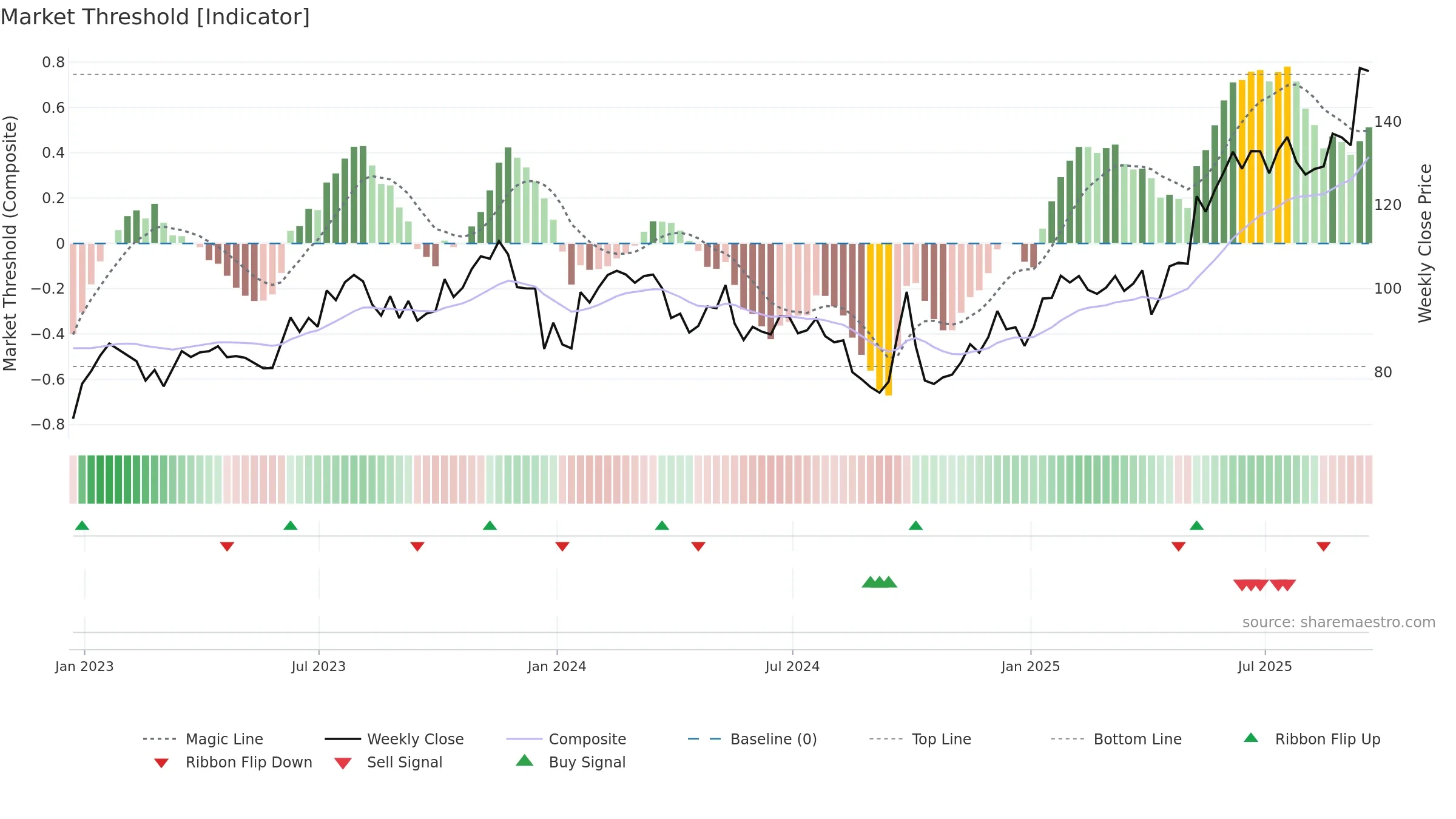Toggle the Bottom Line legend entry
The height and width of the screenshot is (819, 1456).
click(x=1116, y=739)
